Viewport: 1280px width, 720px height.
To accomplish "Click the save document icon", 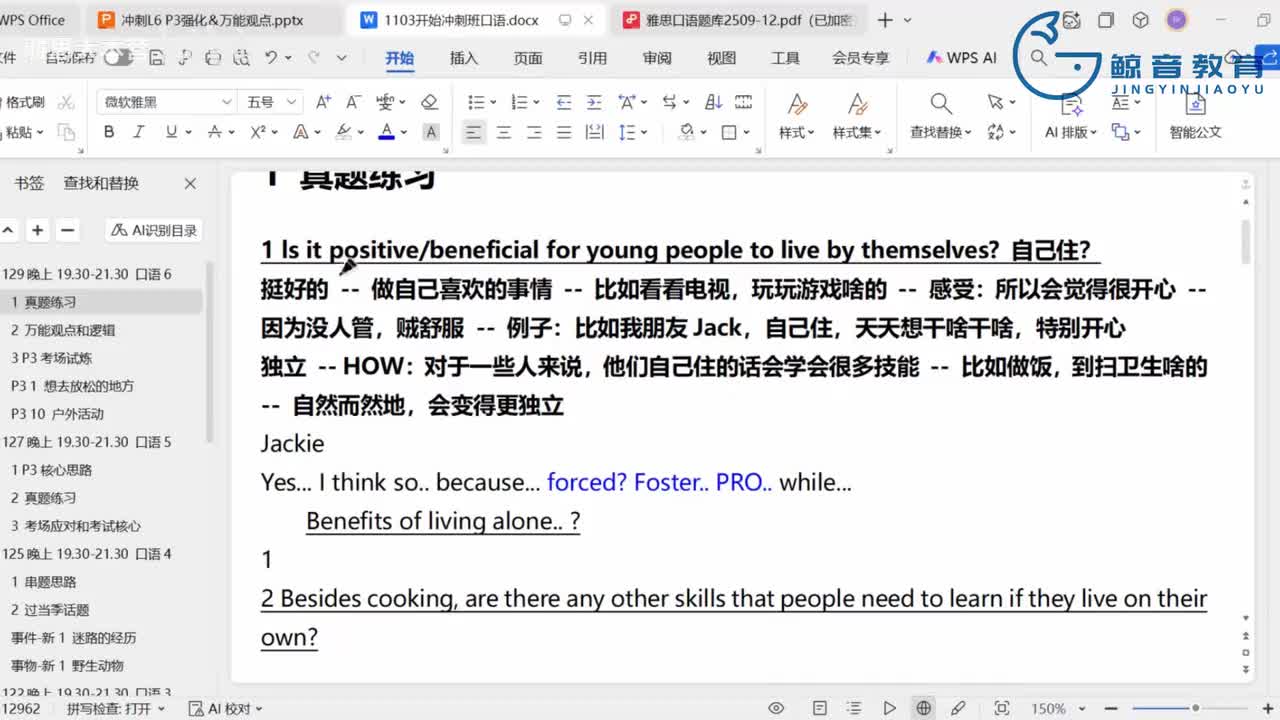I will pos(157,58).
